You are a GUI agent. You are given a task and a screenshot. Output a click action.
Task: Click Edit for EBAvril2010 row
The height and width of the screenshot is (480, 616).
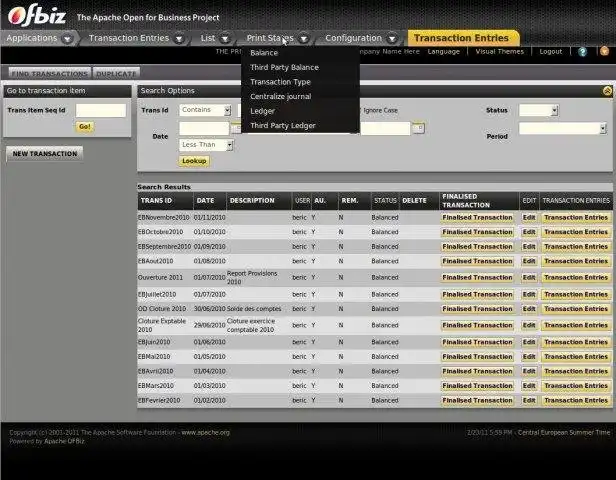[x=529, y=371]
